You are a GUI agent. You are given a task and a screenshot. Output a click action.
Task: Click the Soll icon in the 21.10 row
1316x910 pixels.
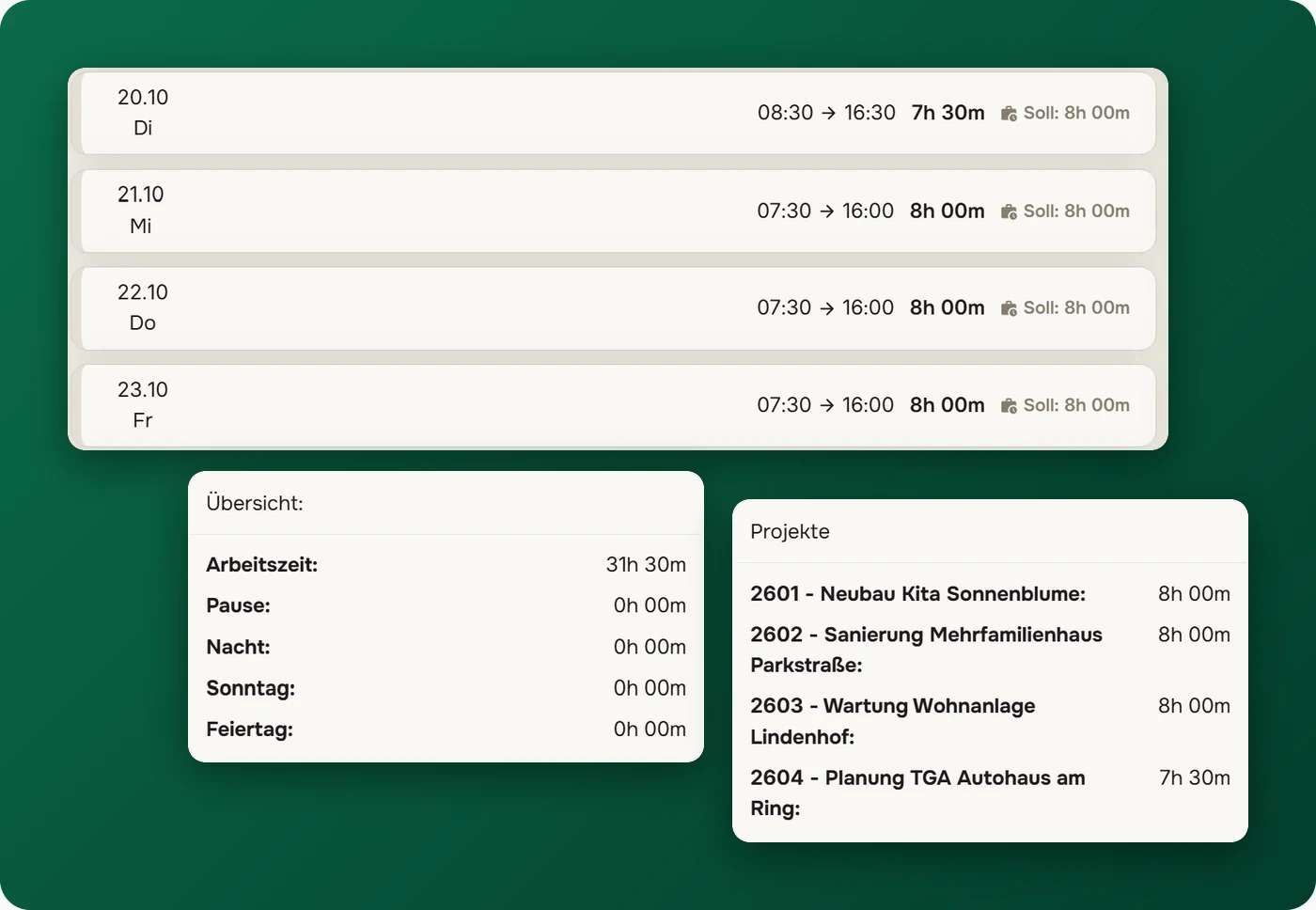coord(1009,212)
